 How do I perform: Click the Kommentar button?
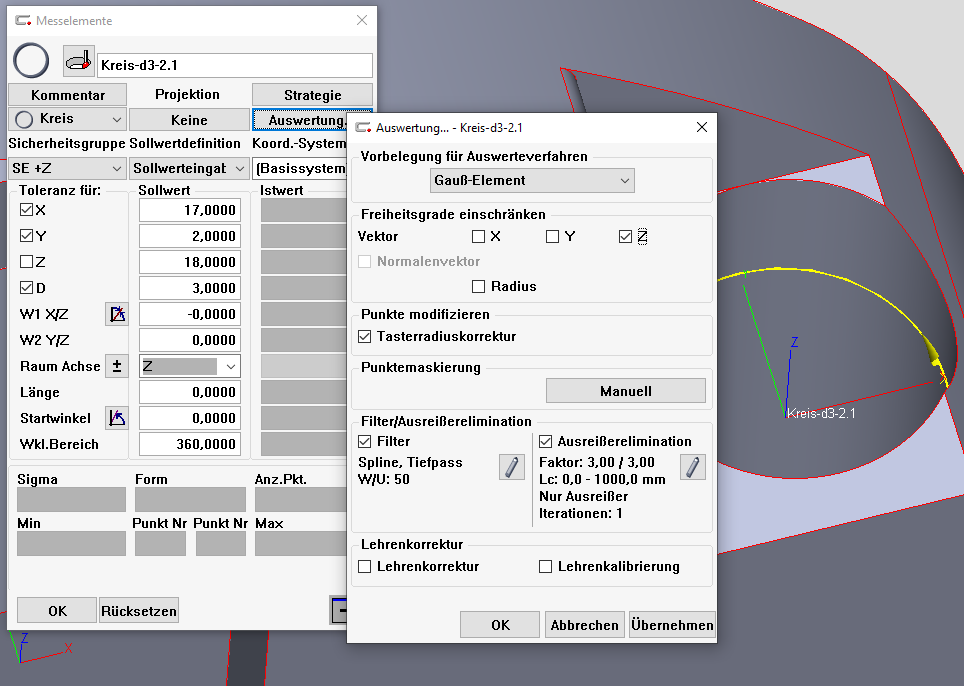[x=68, y=95]
